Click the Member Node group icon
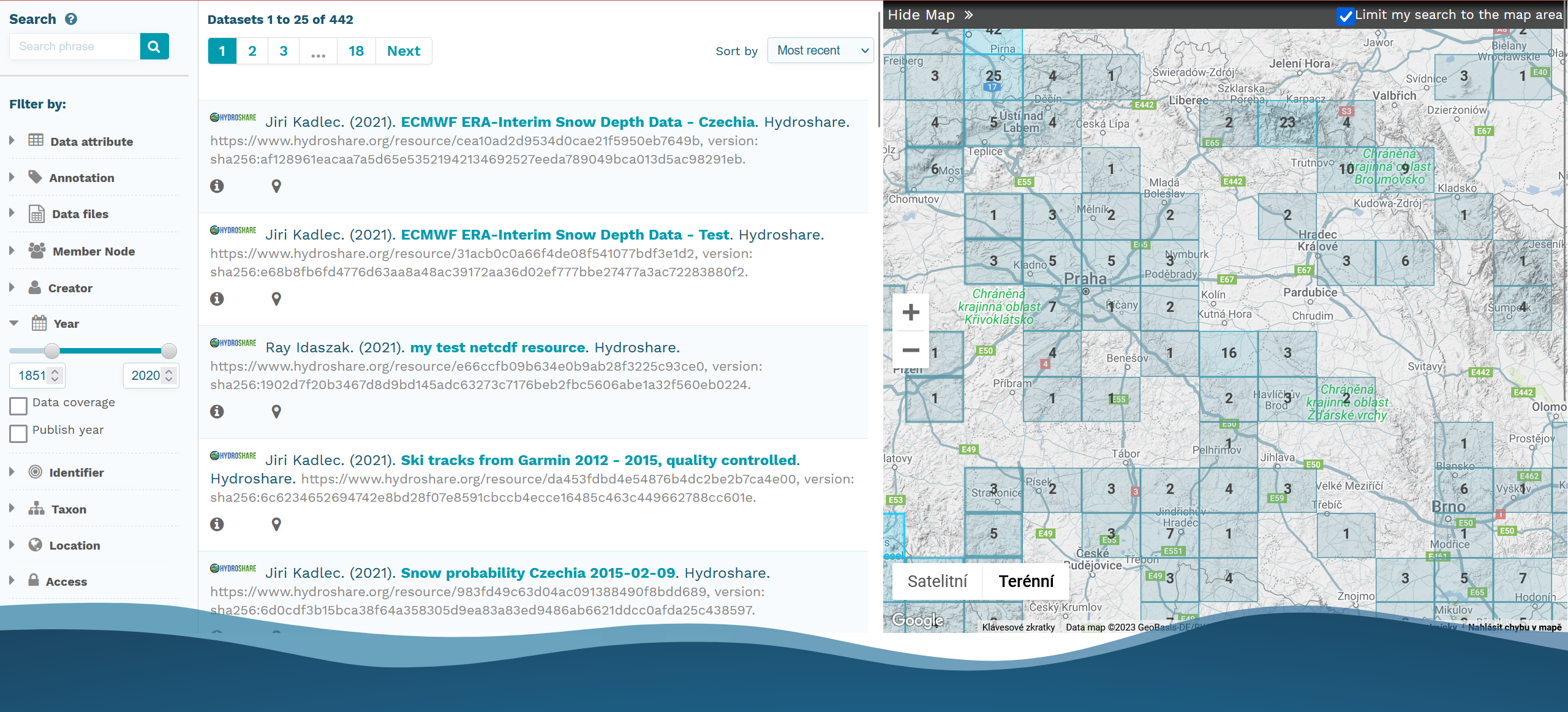The width and height of the screenshot is (1568, 712). [x=37, y=251]
